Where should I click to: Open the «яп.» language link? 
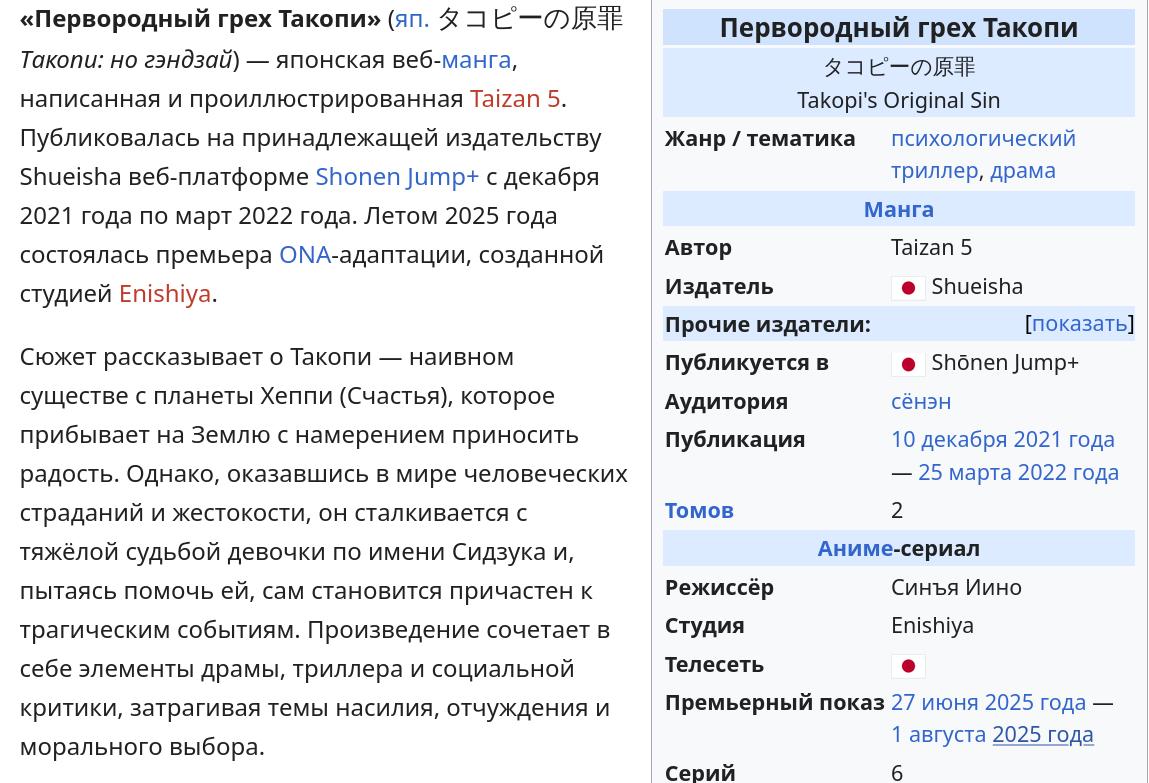412,20
